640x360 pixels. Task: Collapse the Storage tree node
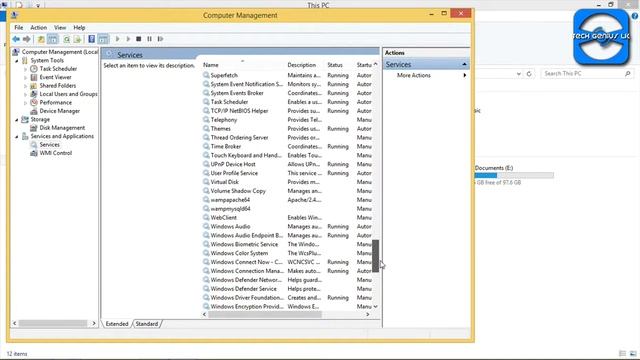pyautogui.click(x=17, y=120)
